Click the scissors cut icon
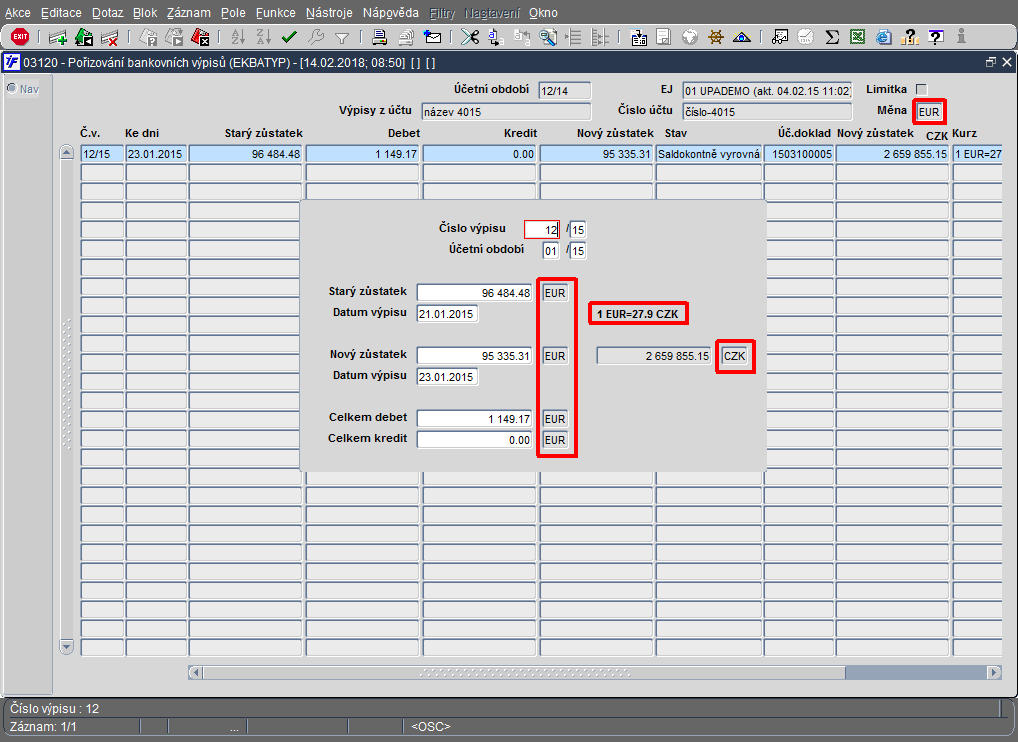This screenshot has width=1018, height=742. coord(469,38)
